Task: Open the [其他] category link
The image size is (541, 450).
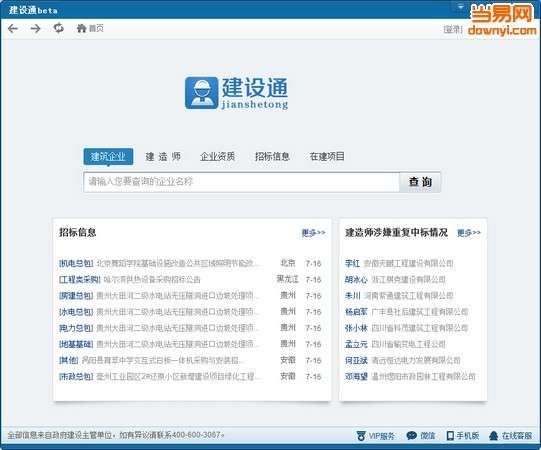Action: [69, 360]
